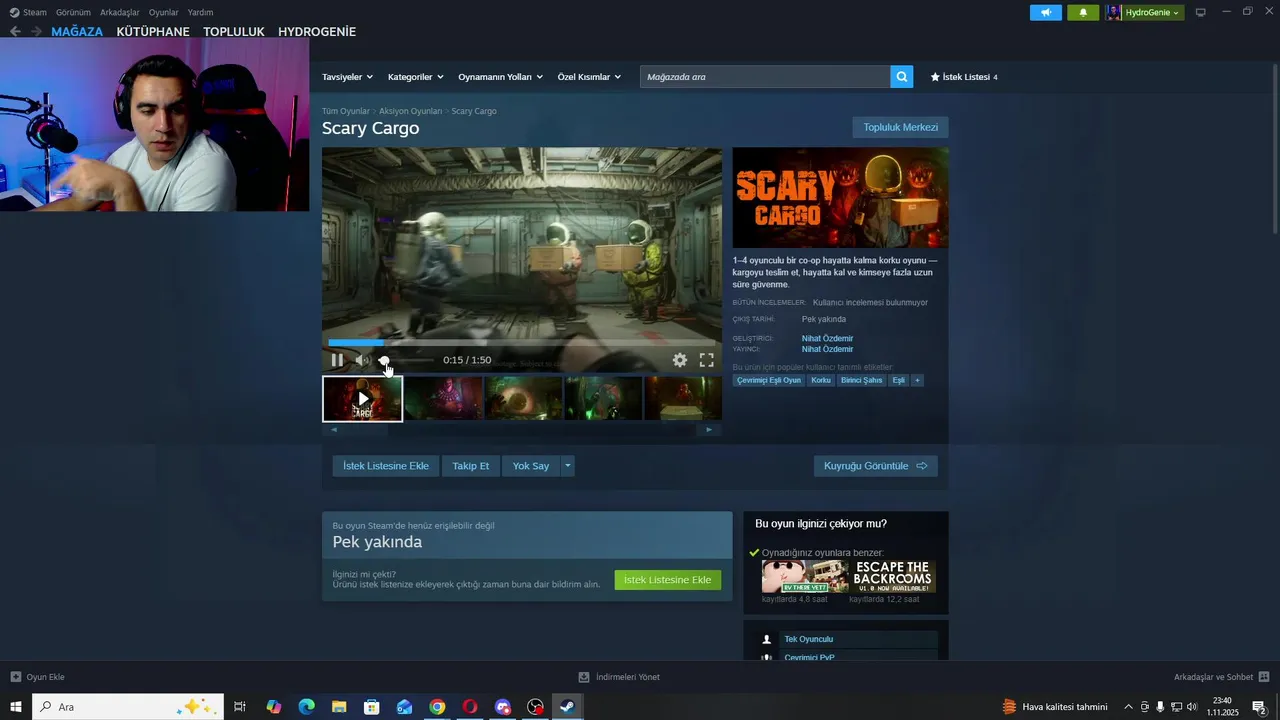Open the green-lit fourth screenshot thumbnail

[603, 398]
